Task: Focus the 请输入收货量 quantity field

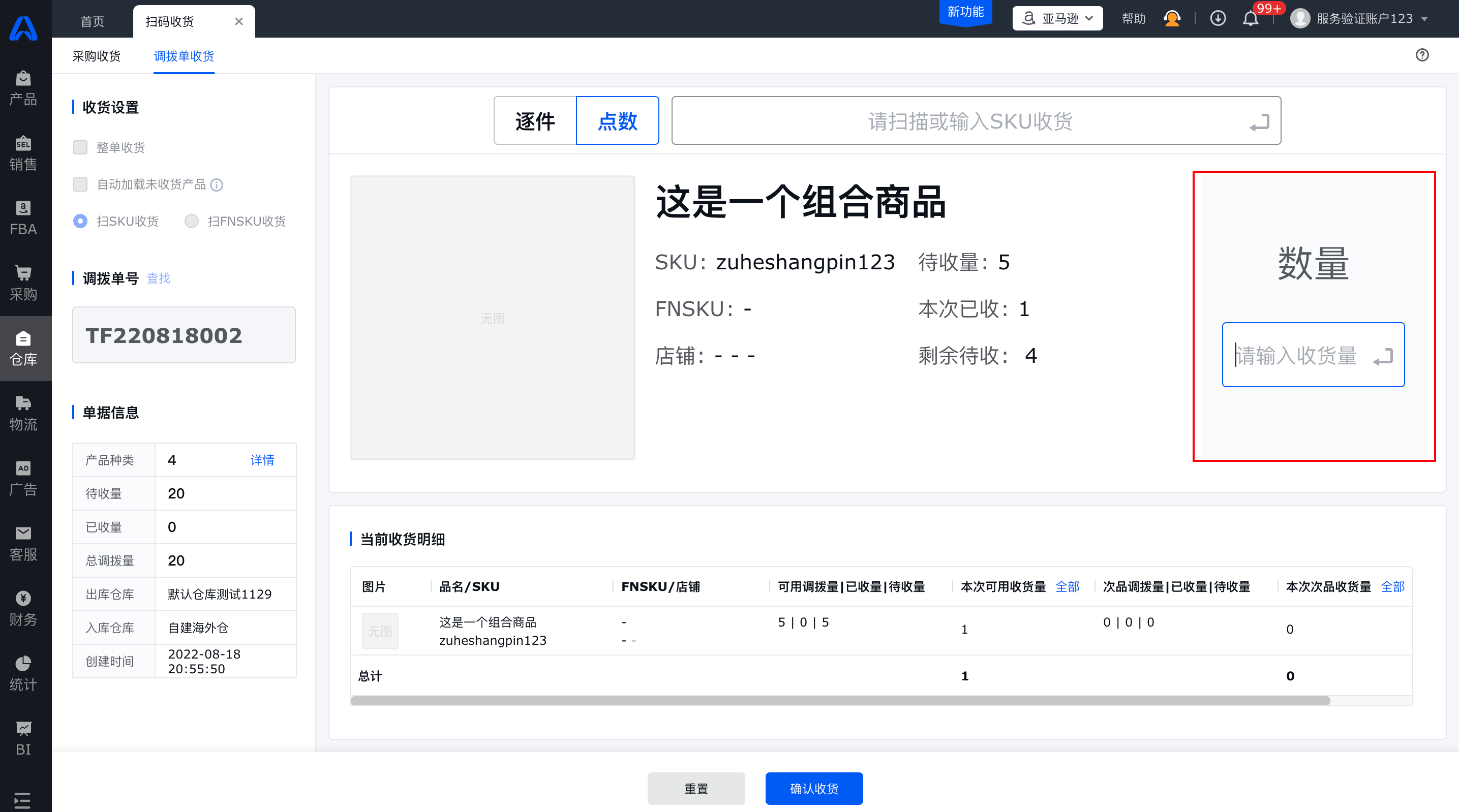Action: click(x=1313, y=355)
